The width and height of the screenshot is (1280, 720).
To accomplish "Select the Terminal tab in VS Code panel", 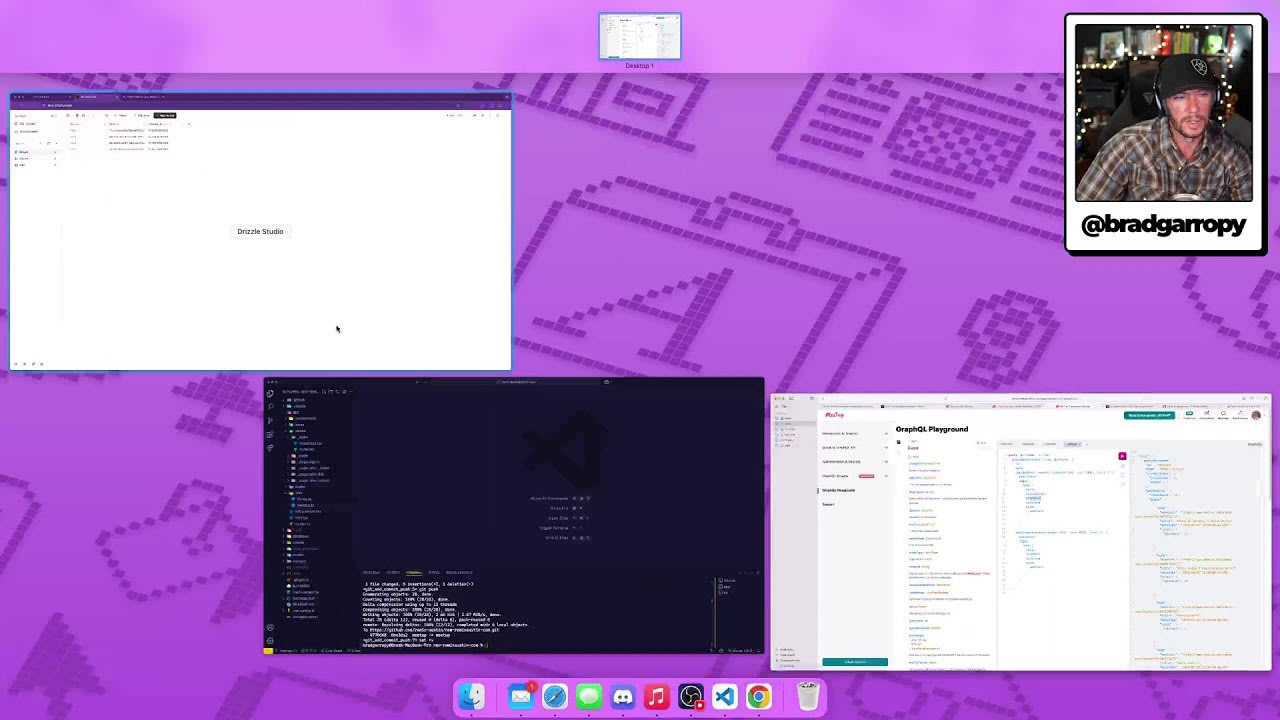I will click(x=414, y=573).
